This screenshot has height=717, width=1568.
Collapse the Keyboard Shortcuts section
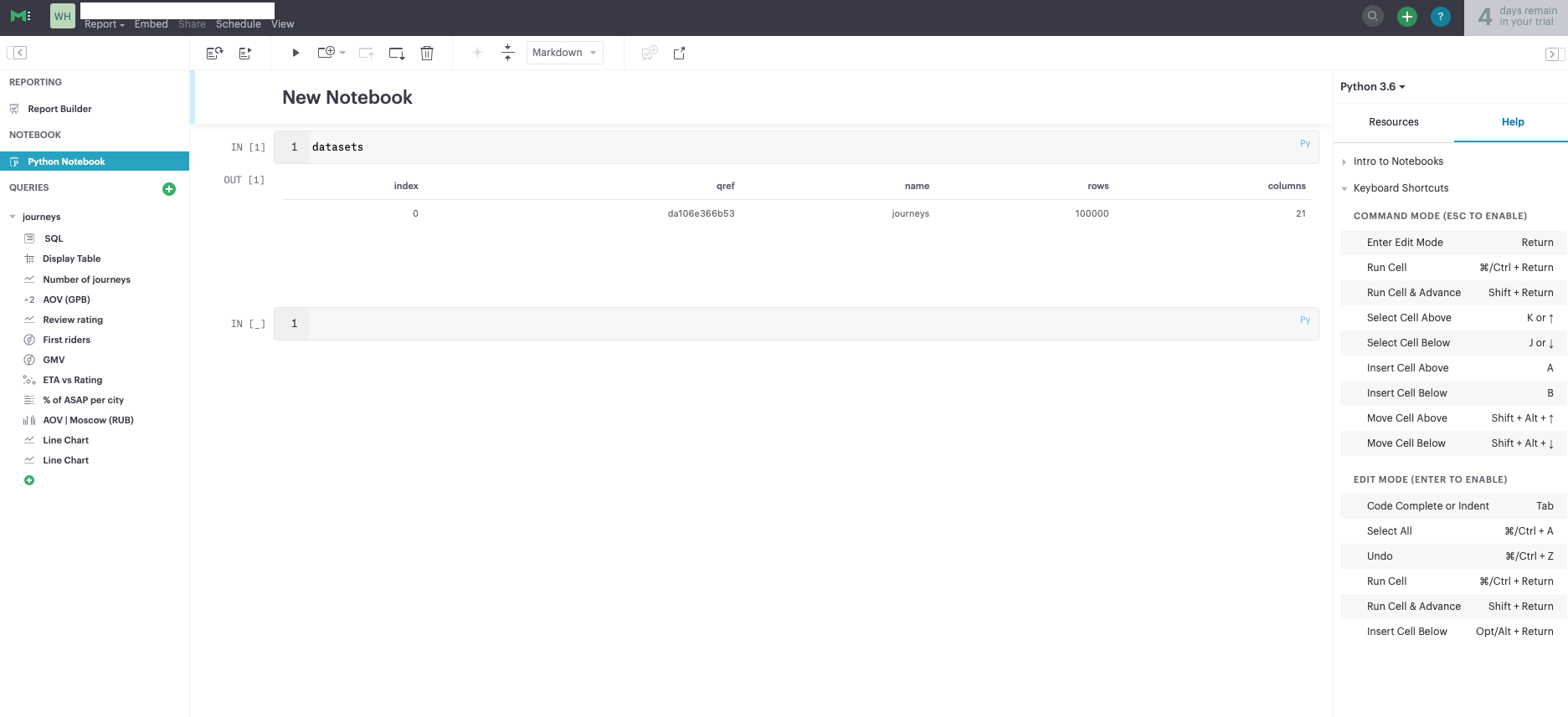[1401, 188]
